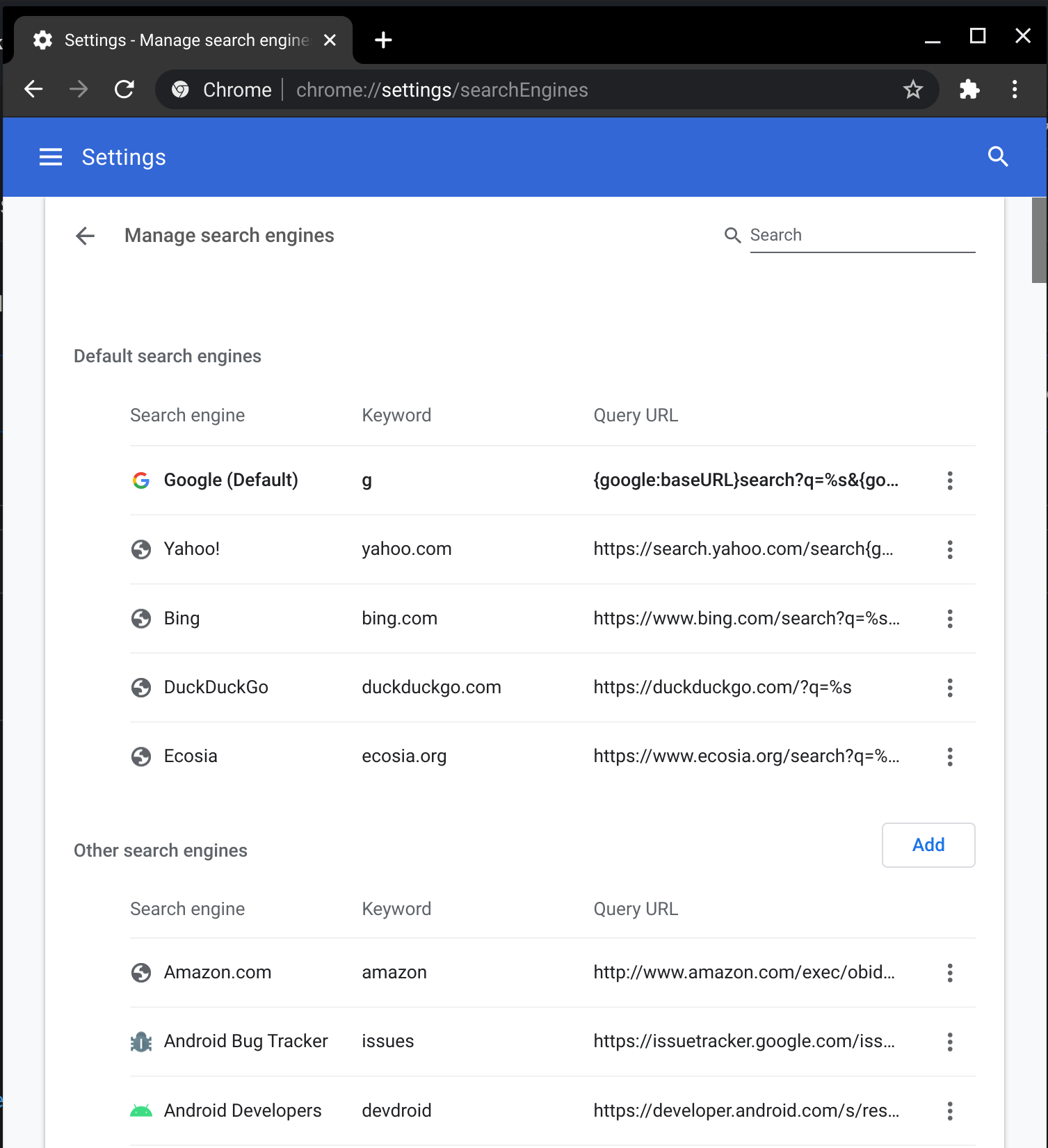Image resolution: width=1048 pixels, height=1148 pixels.
Task: Click the 'Android Developers' engine name
Action: coord(243,1111)
